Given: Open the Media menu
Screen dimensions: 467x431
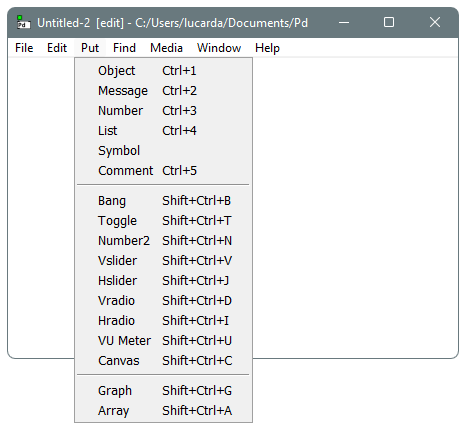Looking at the screenshot, I should (x=166, y=48).
